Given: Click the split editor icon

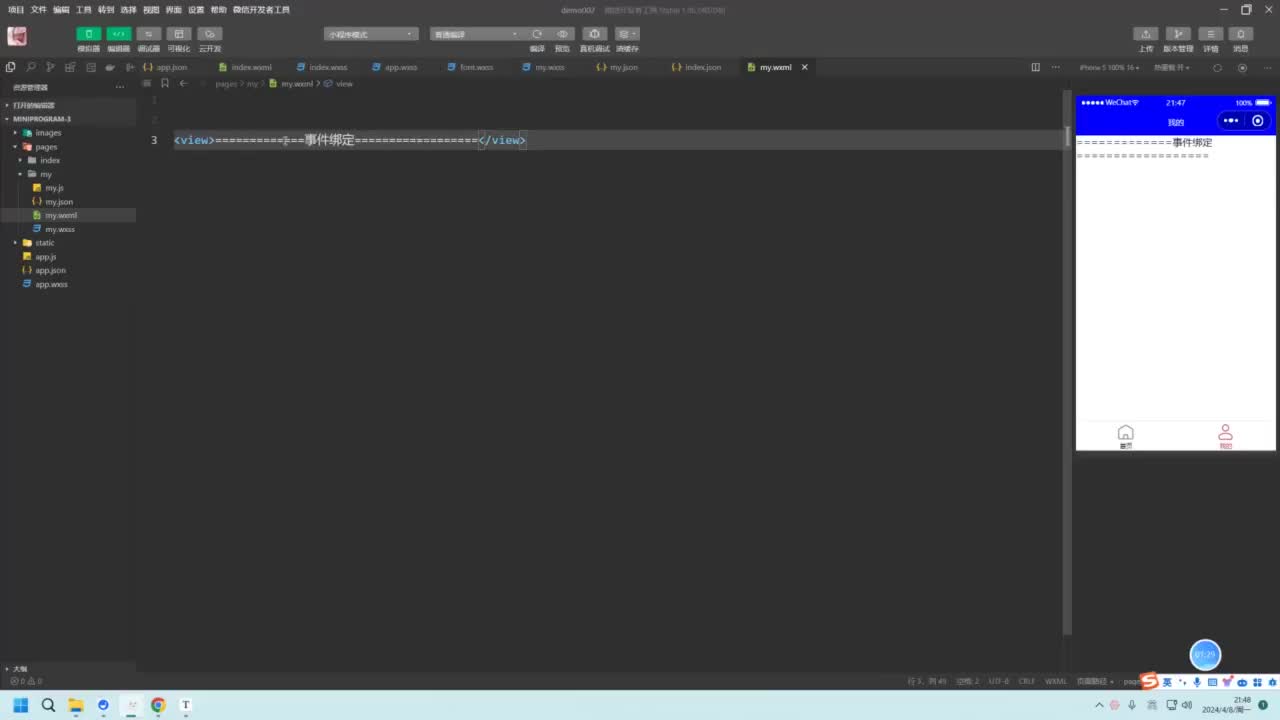Looking at the screenshot, I should point(1036,67).
